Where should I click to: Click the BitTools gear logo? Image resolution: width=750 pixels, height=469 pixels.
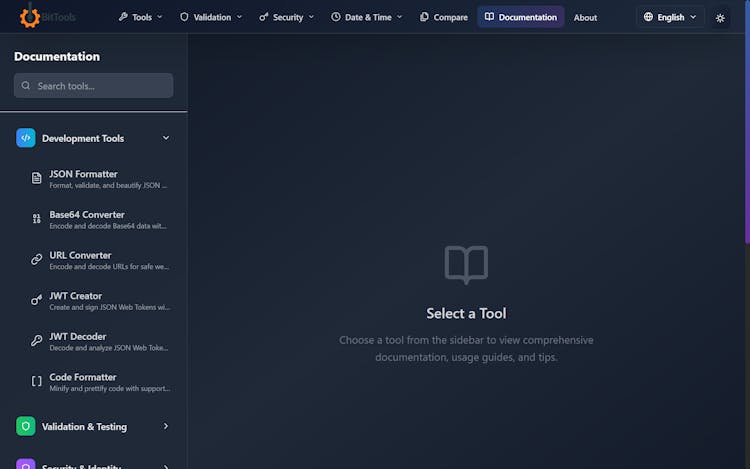click(x=30, y=17)
